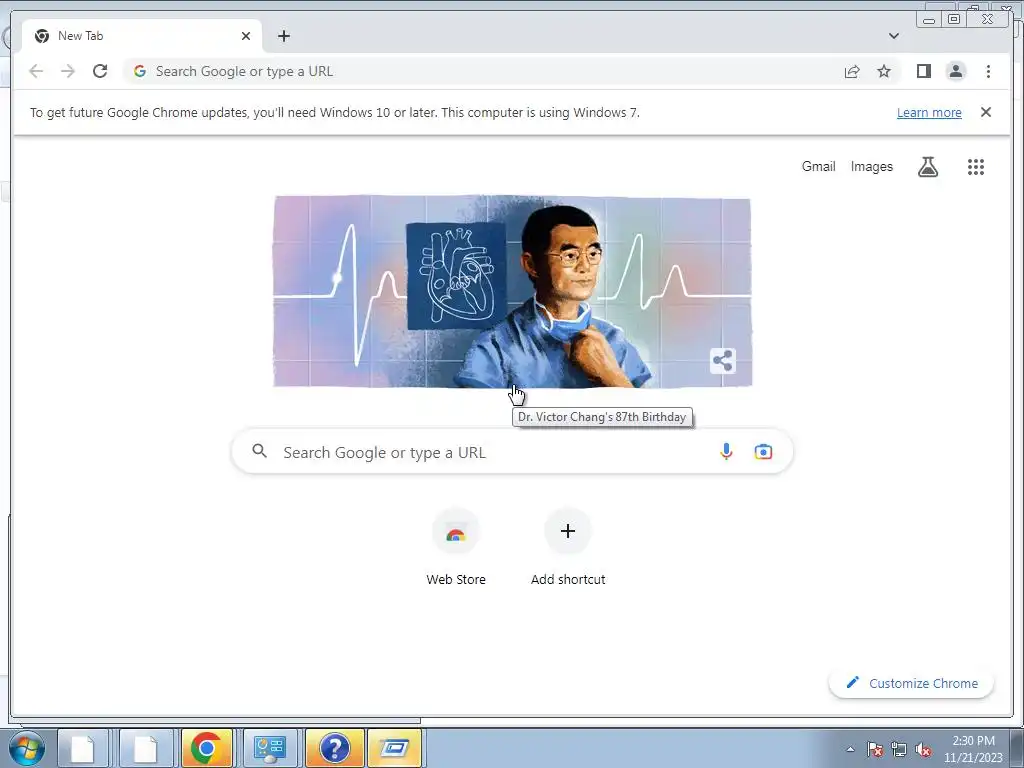Click the Google search box
Viewport: 1024px width, 768px height.
tap(512, 452)
